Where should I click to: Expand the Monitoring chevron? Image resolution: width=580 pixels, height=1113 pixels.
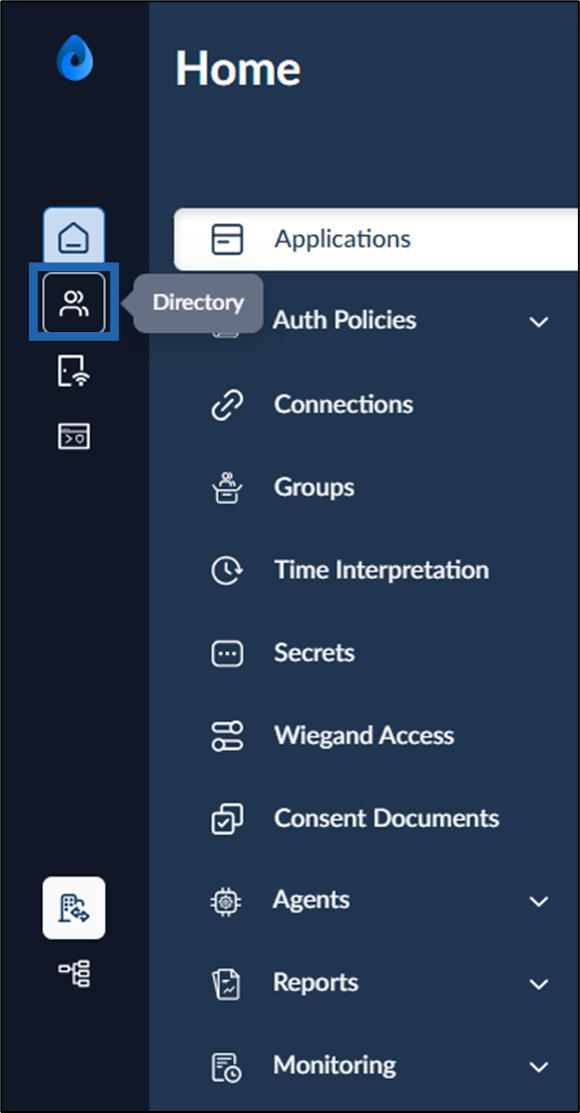coord(539,1067)
